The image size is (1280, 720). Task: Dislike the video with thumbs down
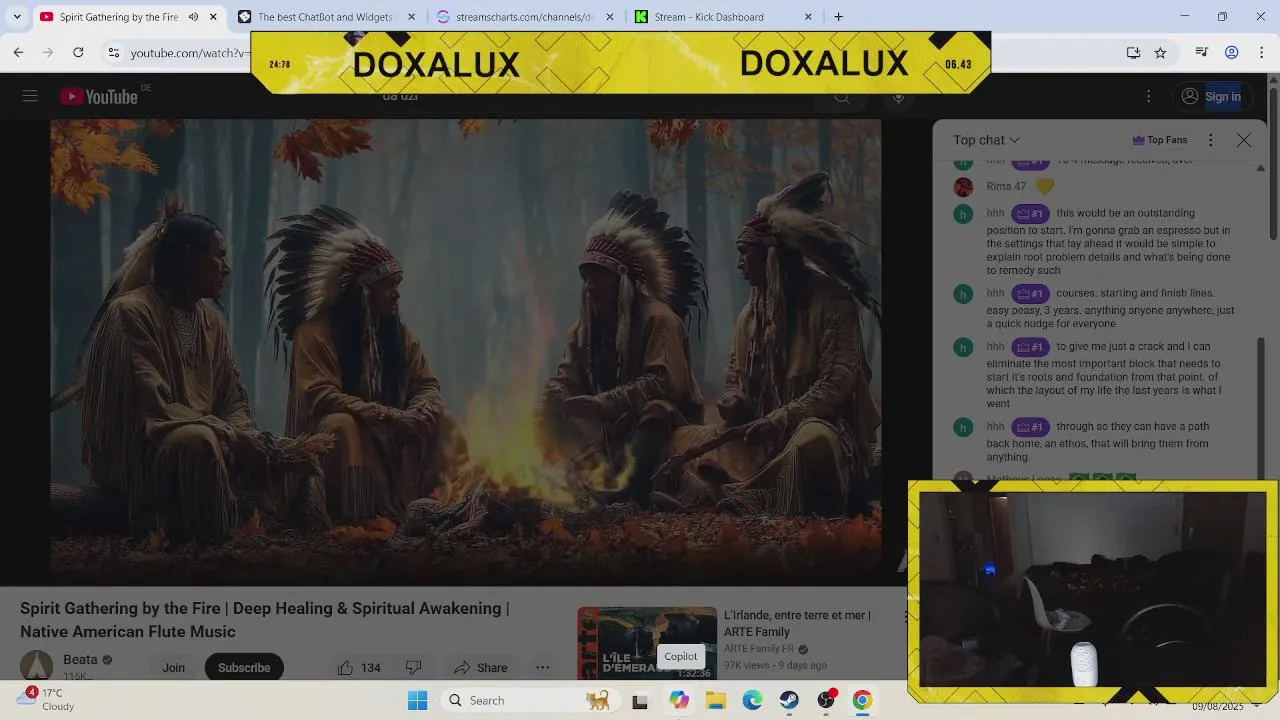(x=413, y=667)
